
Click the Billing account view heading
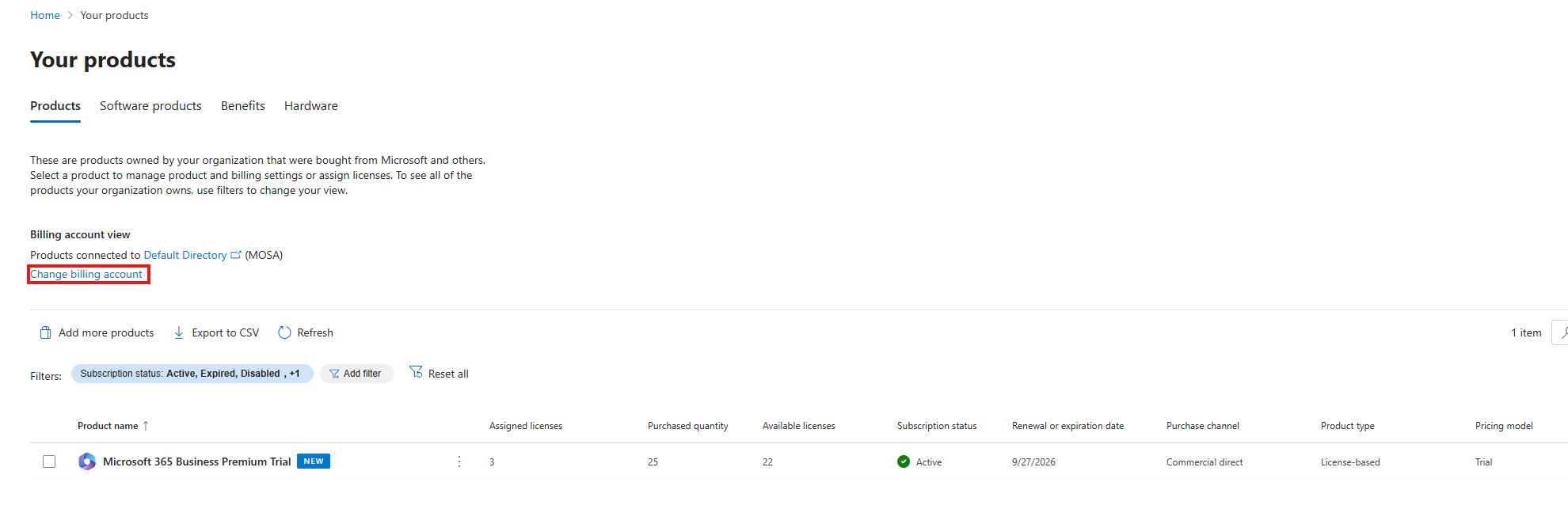pyautogui.click(x=80, y=234)
